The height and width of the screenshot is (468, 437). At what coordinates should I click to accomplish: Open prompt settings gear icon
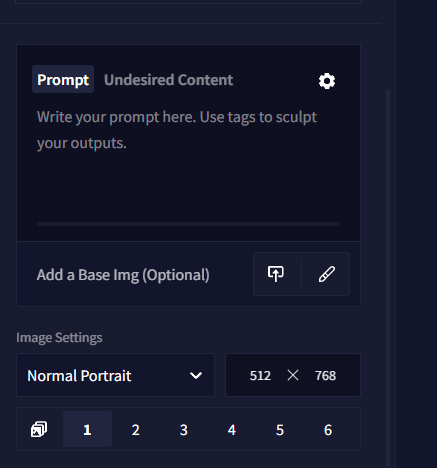(x=327, y=81)
